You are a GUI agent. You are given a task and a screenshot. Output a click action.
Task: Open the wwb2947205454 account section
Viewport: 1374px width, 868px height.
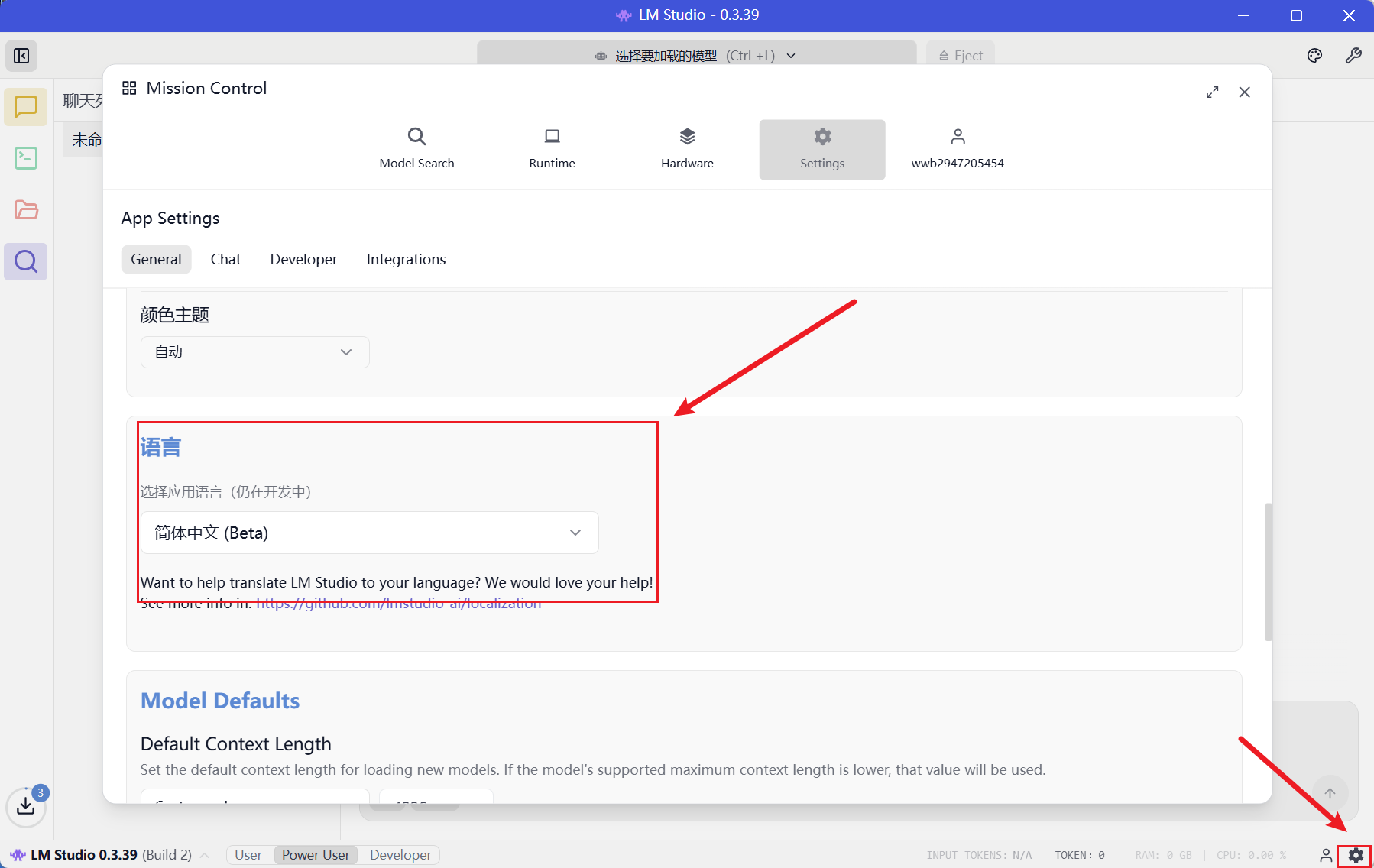pos(958,149)
